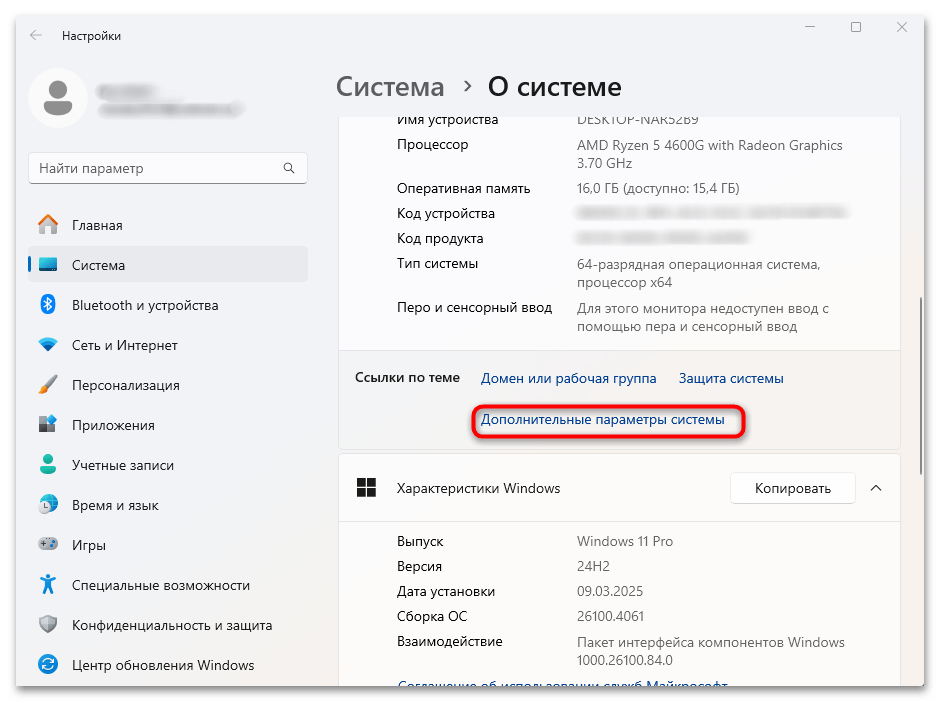Select the Игры gamepad icon
The height and width of the screenshot is (702, 940).
pos(47,545)
